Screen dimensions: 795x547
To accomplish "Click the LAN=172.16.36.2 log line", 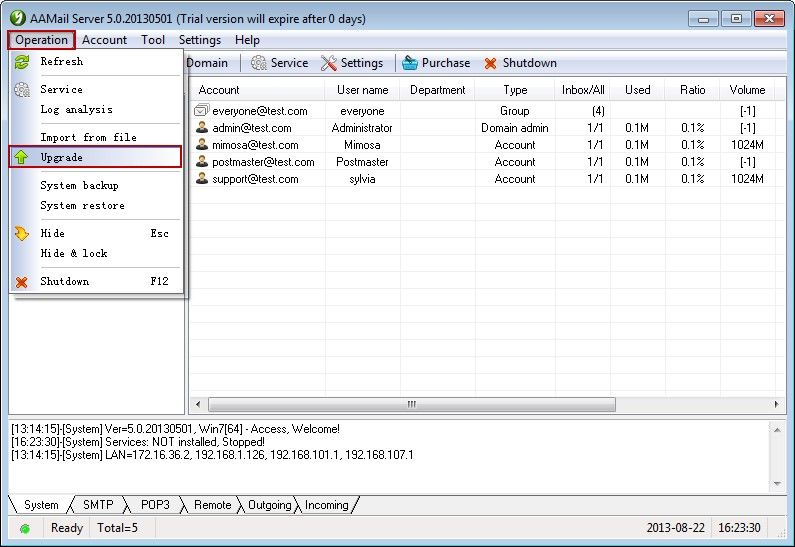I will (x=212, y=455).
